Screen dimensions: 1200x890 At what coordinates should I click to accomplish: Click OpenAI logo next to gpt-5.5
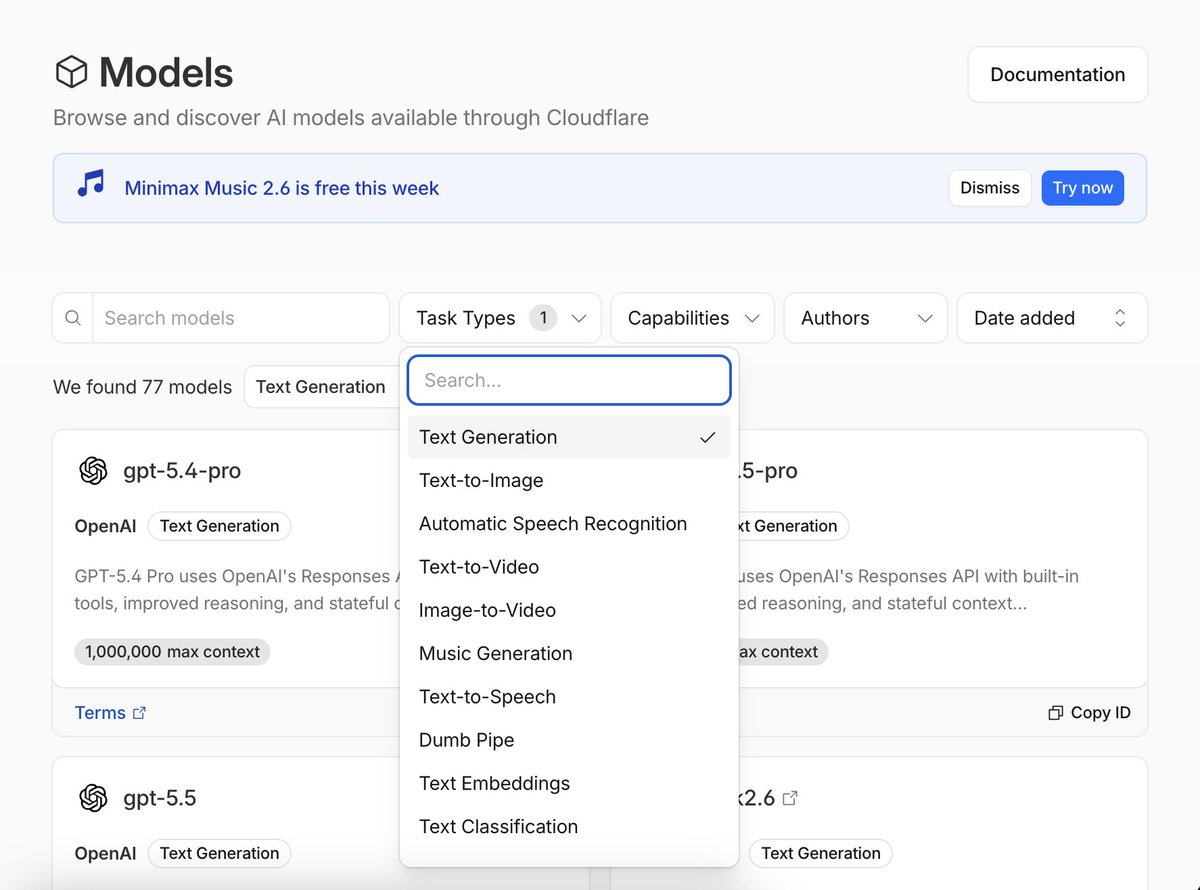point(93,797)
